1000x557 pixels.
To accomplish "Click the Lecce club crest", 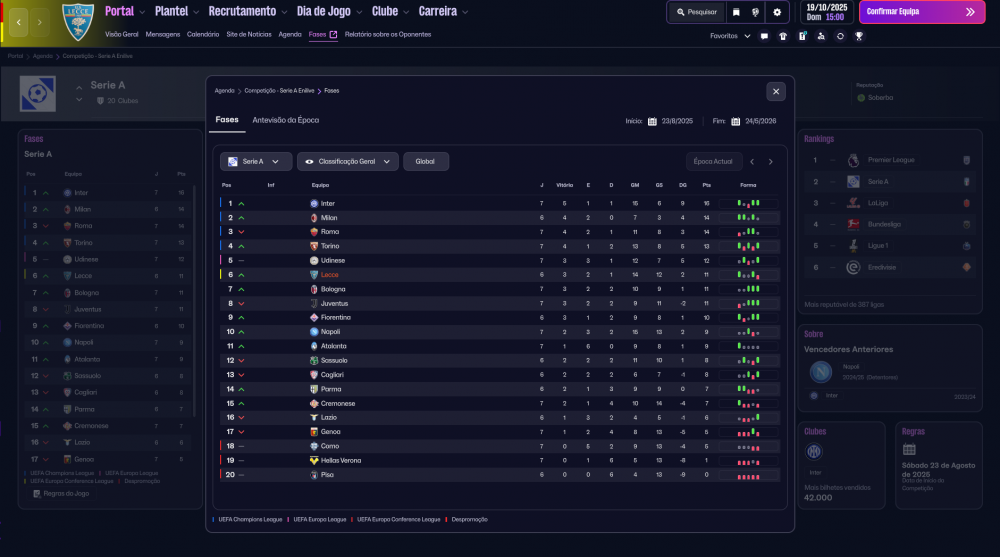I will pyautogui.click(x=78, y=22).
